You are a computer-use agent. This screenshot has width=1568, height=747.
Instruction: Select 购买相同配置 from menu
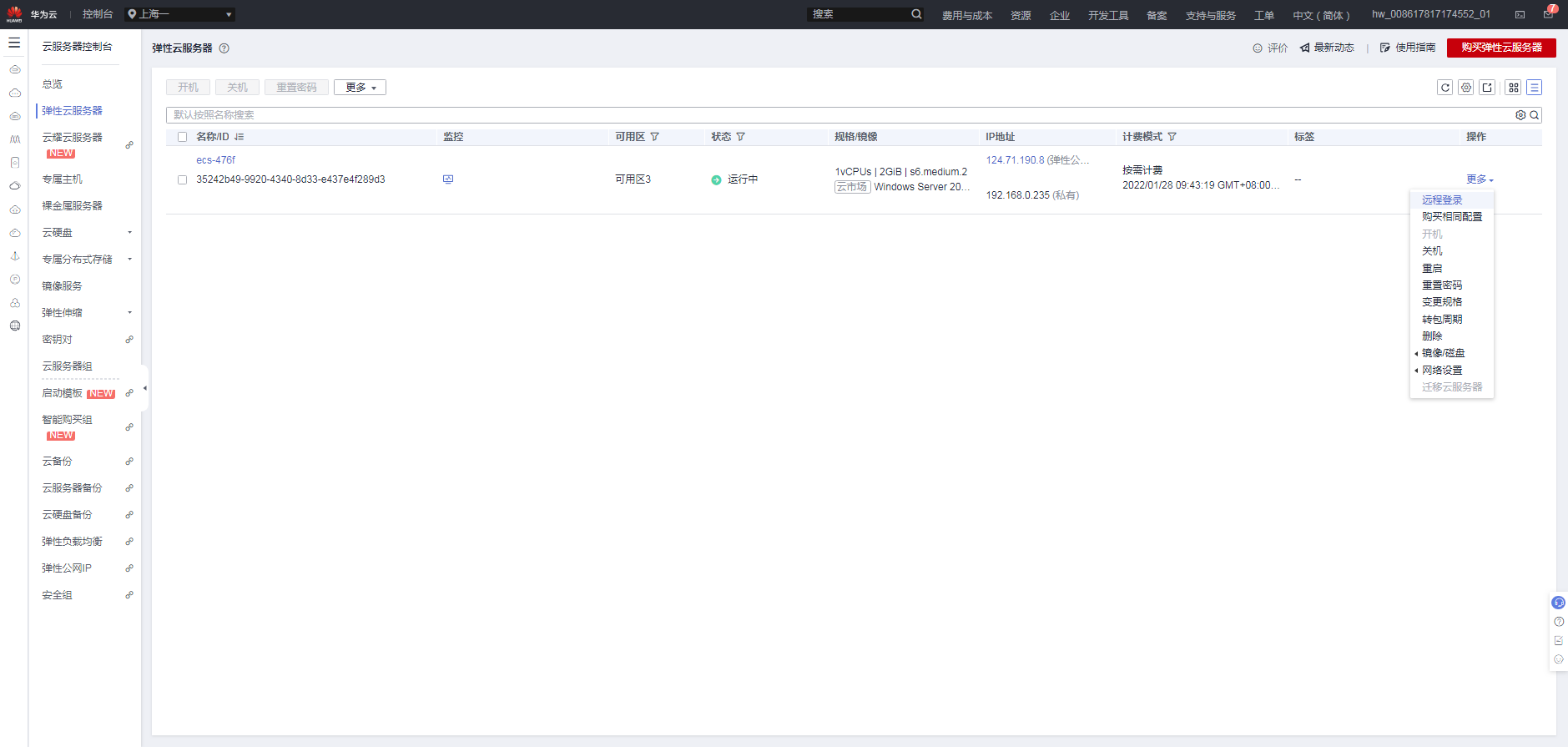point(1452,217)
